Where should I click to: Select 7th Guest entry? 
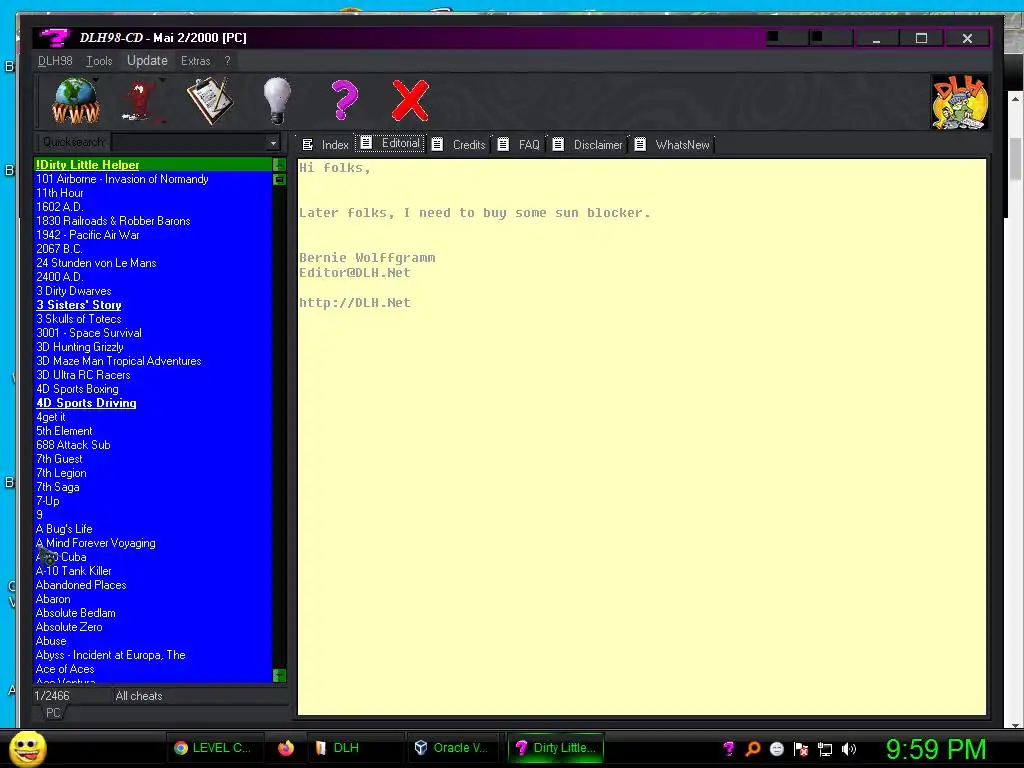point(152,459)
